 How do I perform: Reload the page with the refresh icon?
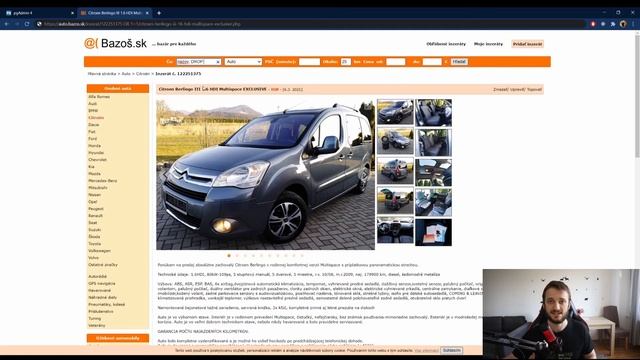(x=27, y=24)
